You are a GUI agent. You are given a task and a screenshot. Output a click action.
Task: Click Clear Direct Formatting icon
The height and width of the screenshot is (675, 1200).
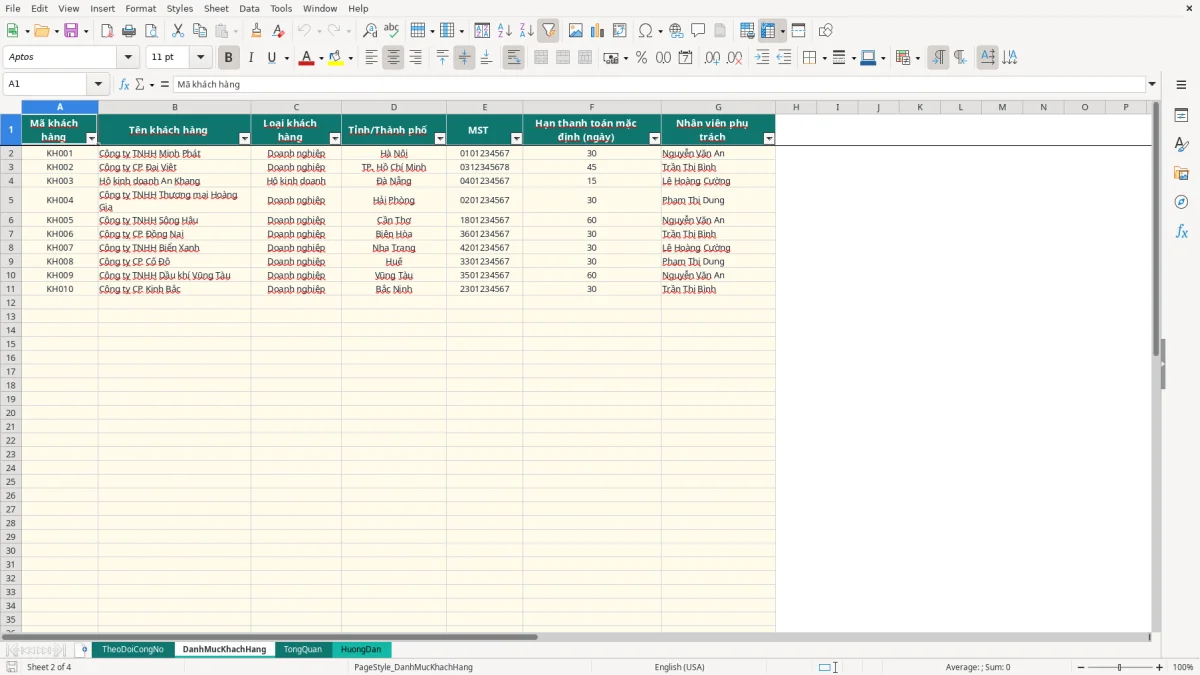[x=279, y=31]
